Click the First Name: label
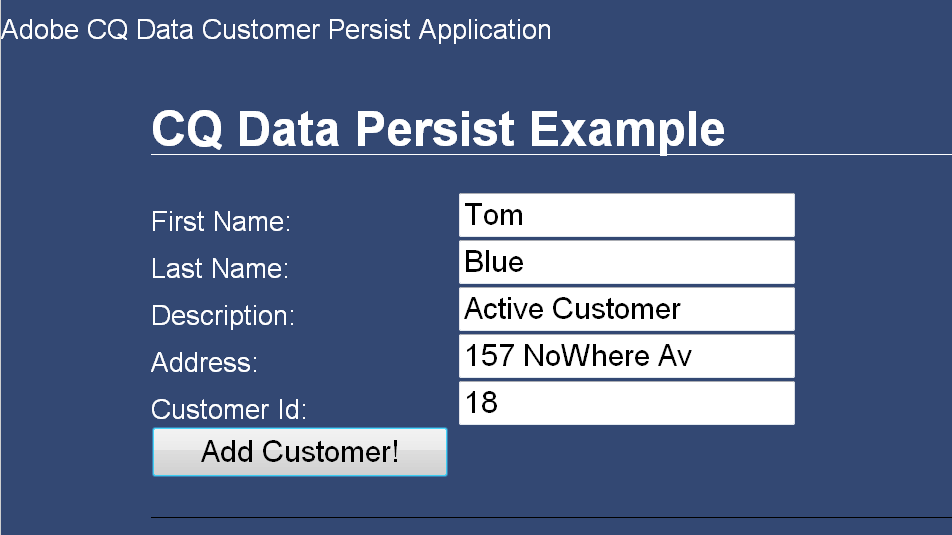 220,222
